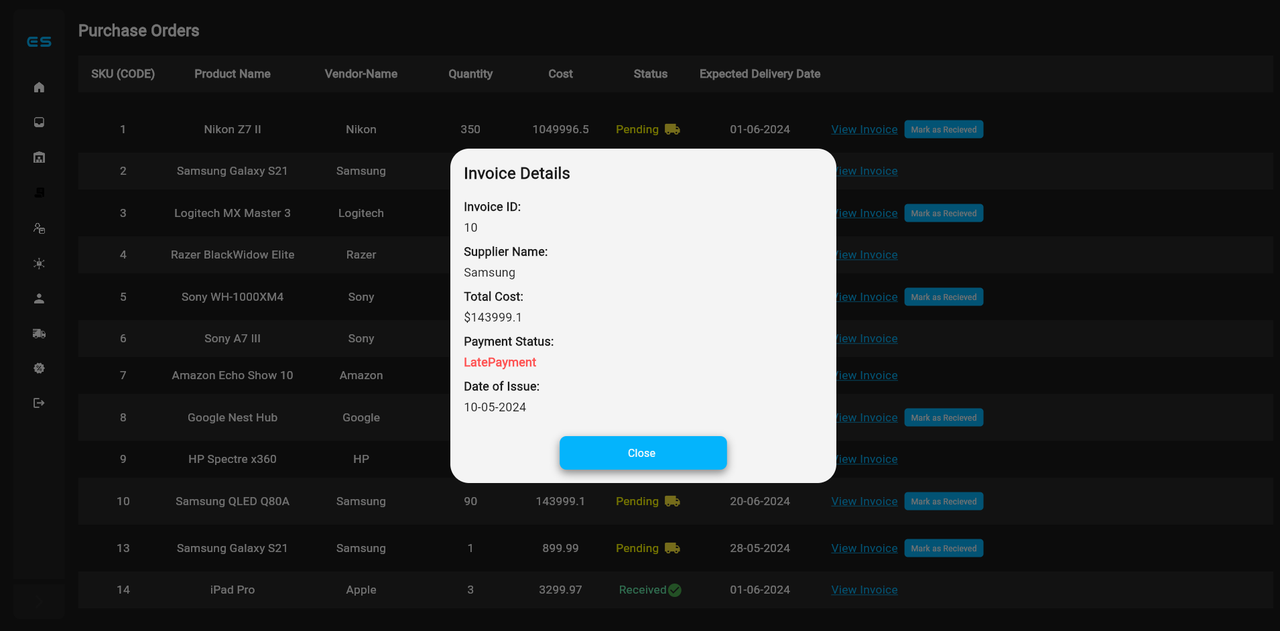1280x631 pixels.
Task: Click the Status column header
Action: (650, 73)
